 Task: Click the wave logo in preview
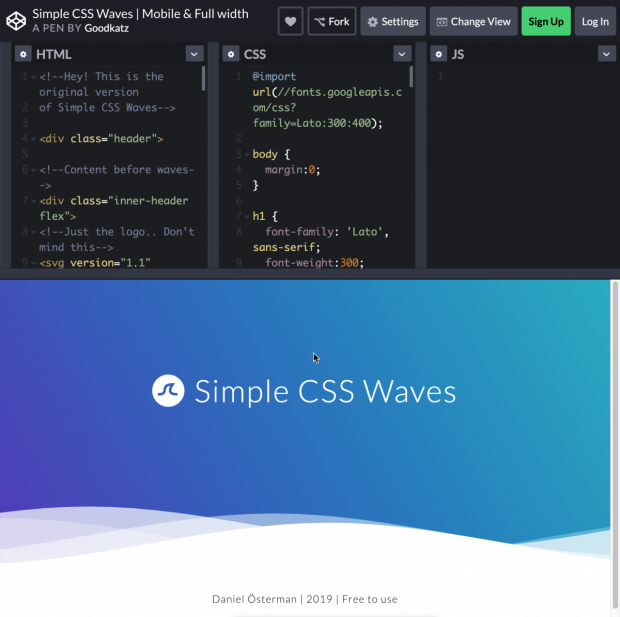168,391
